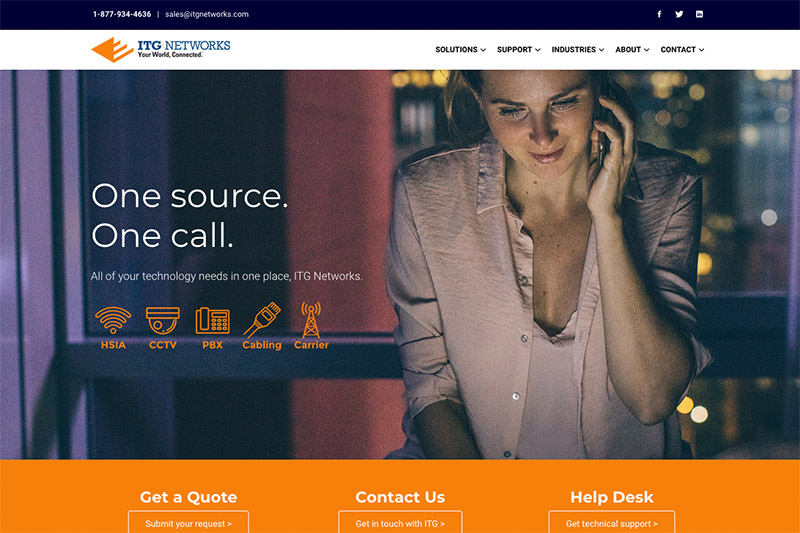
Task: Expand the Support dropdown menu
Action: [518, 49]
